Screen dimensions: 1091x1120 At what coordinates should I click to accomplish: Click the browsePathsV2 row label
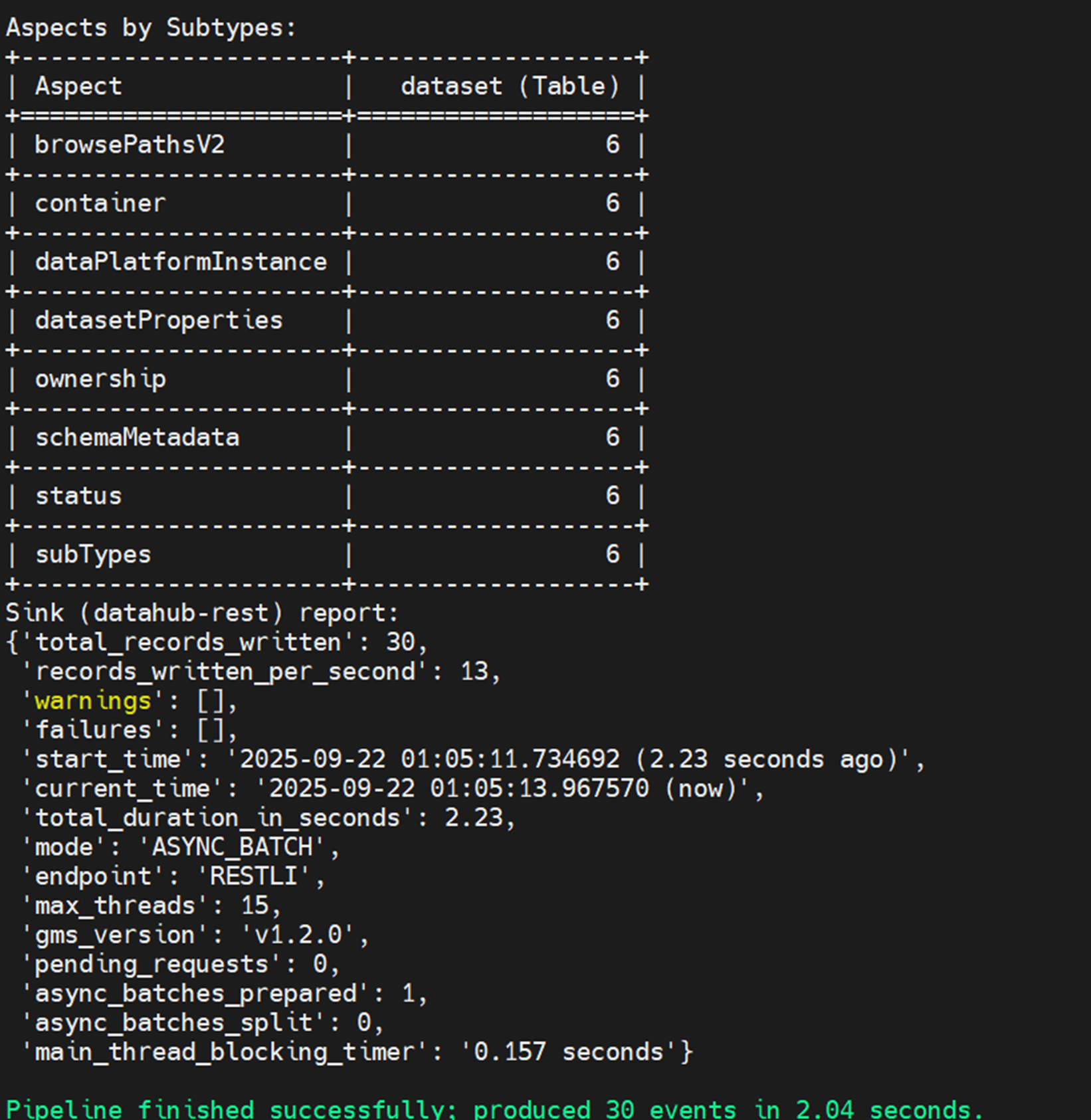tap(130, 145)
